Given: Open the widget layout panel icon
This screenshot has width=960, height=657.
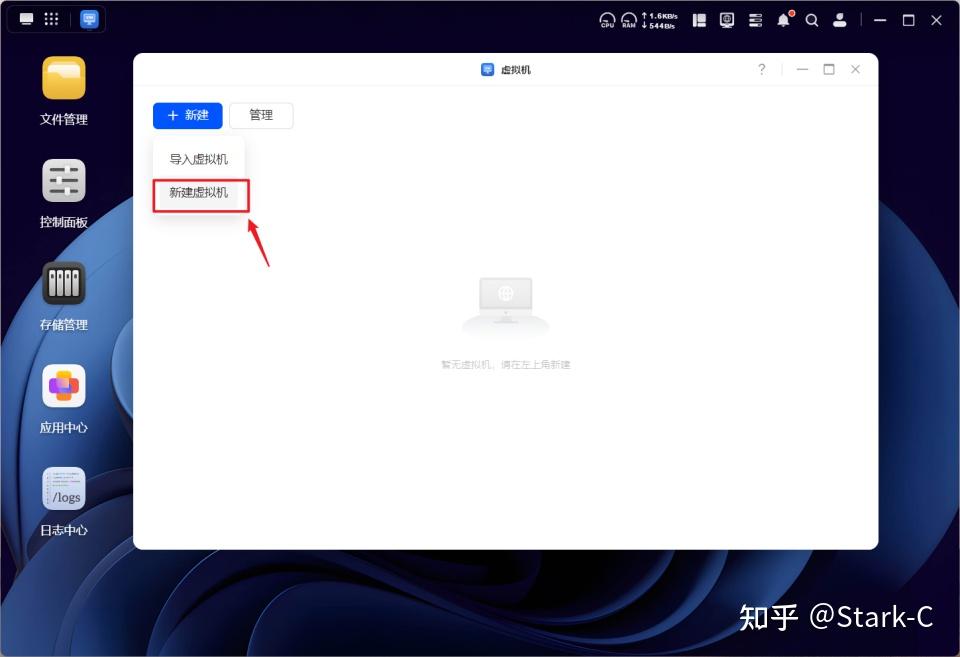Looking at the screenshot, I should coord(699,20).
